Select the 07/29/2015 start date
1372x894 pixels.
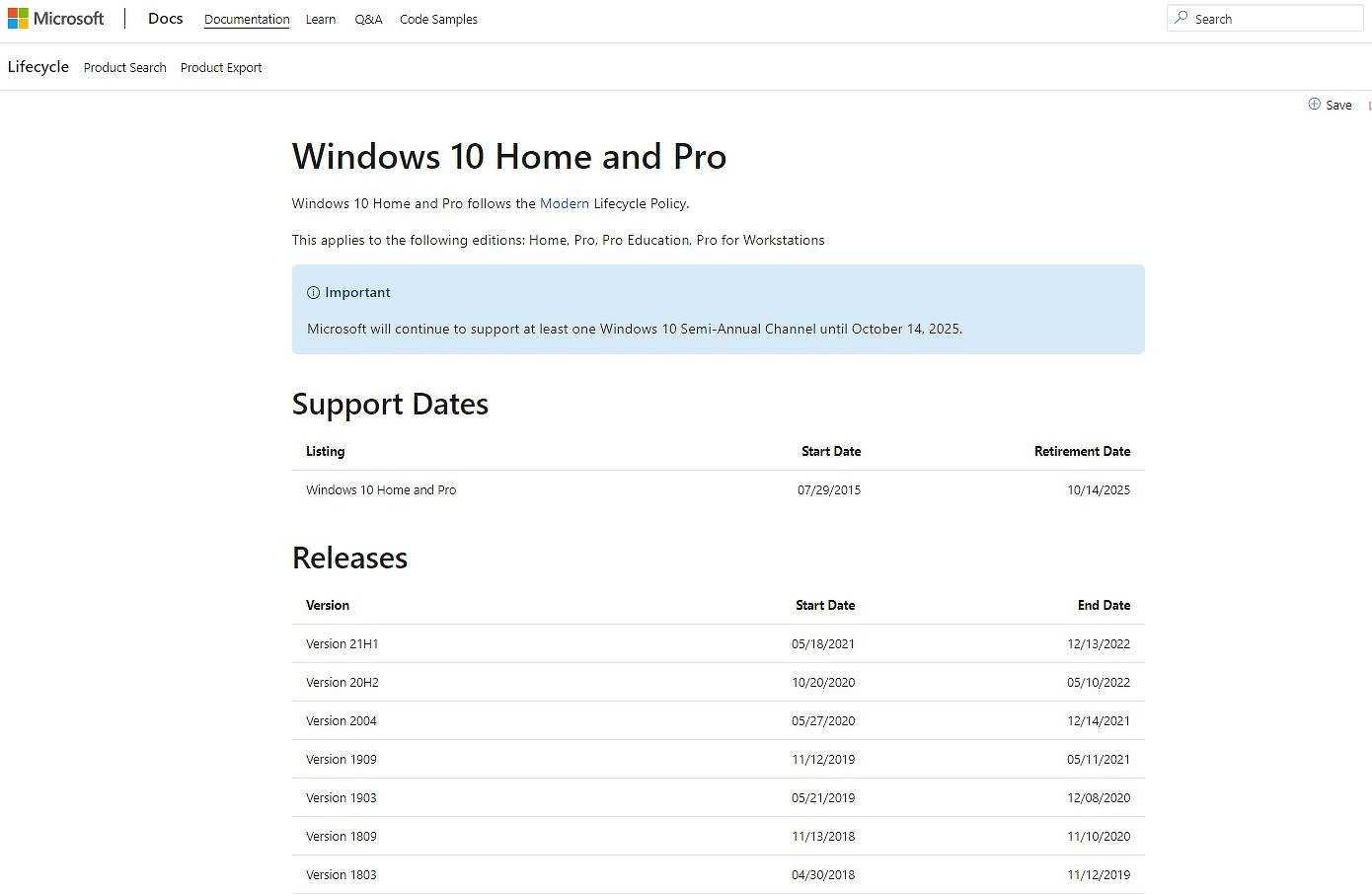click(829, 489)
